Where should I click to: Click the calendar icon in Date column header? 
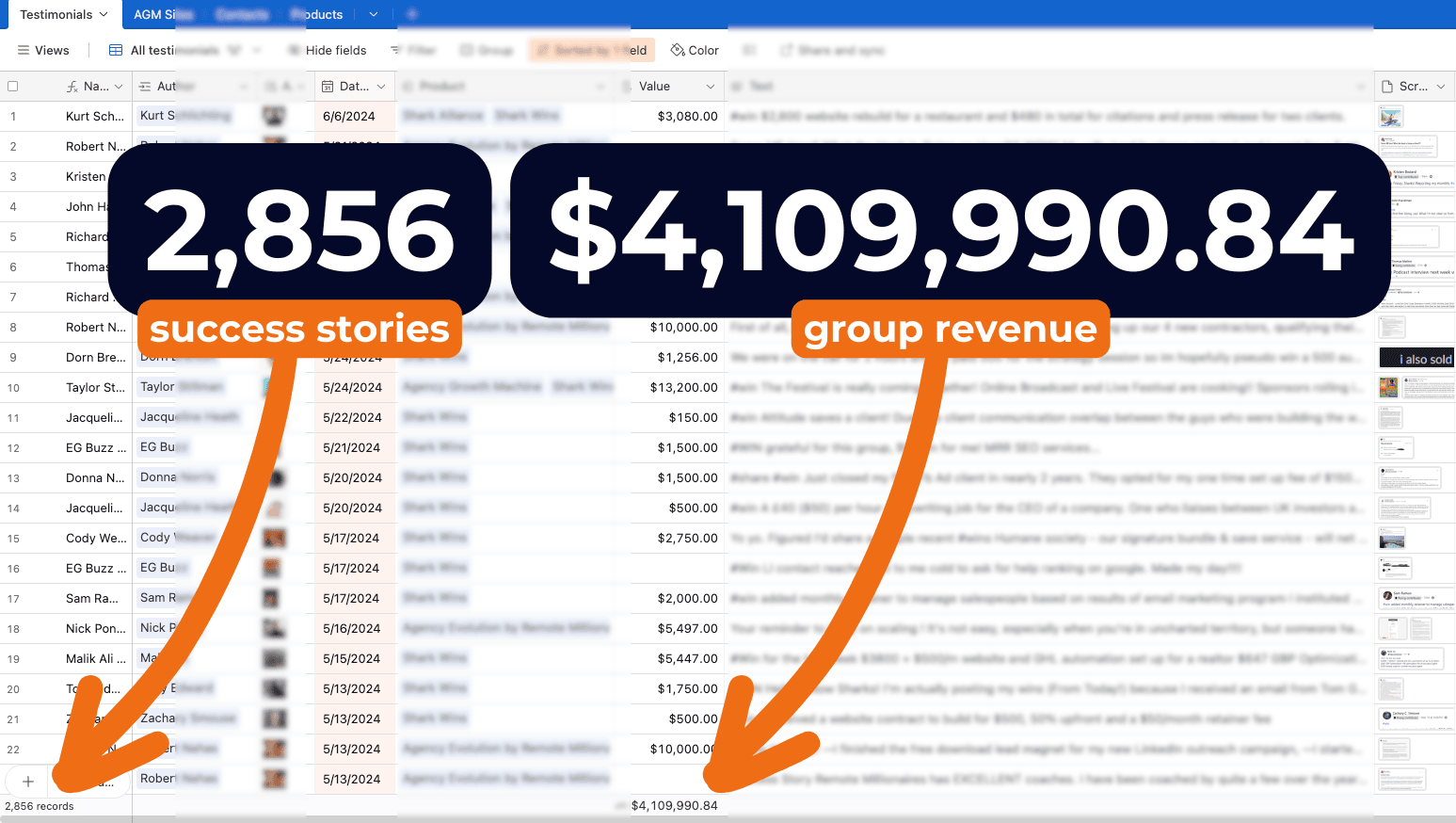(328, 87)
